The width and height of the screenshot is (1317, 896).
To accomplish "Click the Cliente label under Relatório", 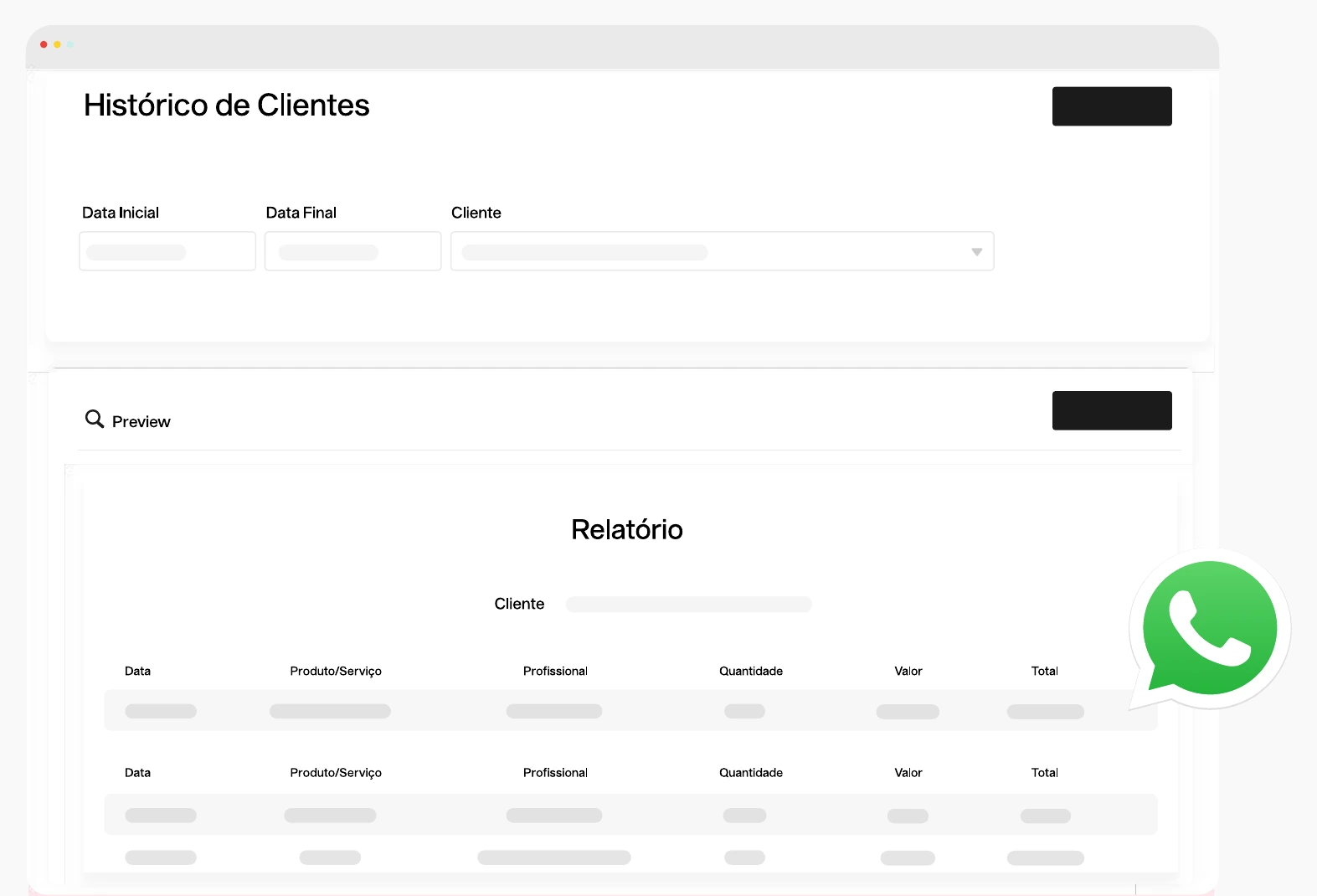I will (x=519, y=604).
